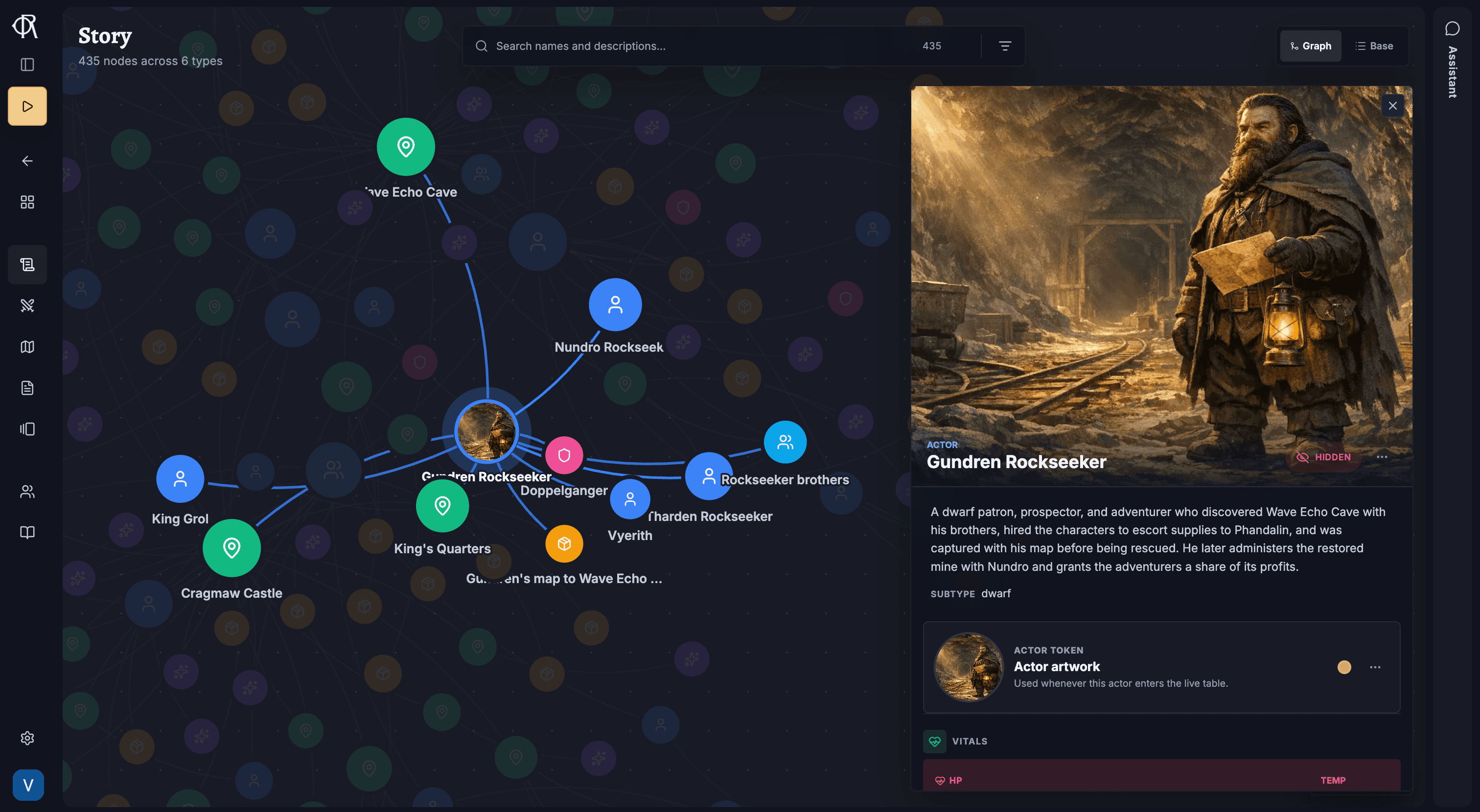Click the Gundren Rockseeker panel title
1480x812 pixels.
[1017, 462]
